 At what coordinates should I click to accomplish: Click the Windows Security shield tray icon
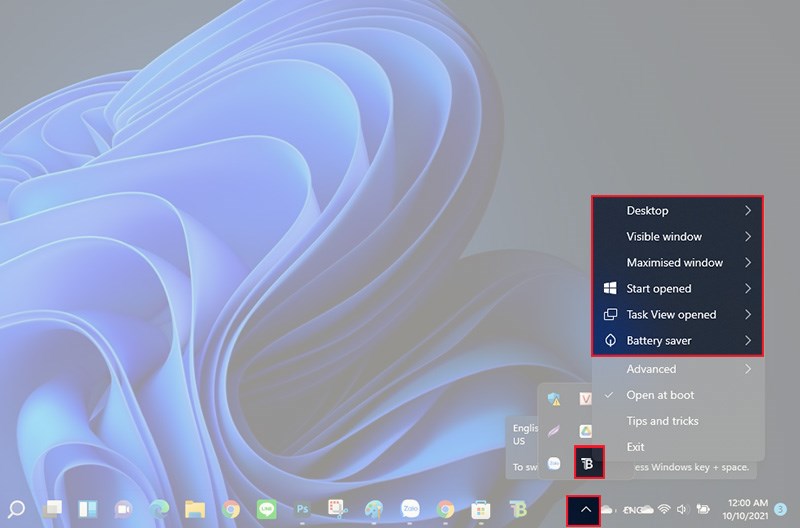point(554,399)
